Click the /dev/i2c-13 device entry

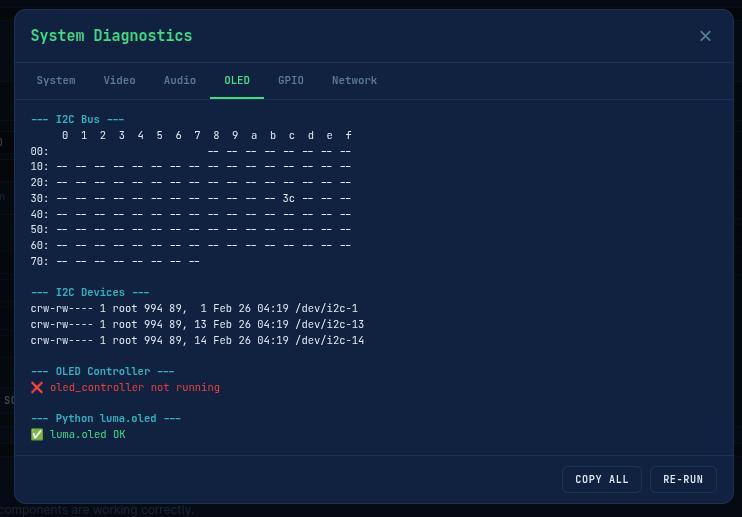197,325
